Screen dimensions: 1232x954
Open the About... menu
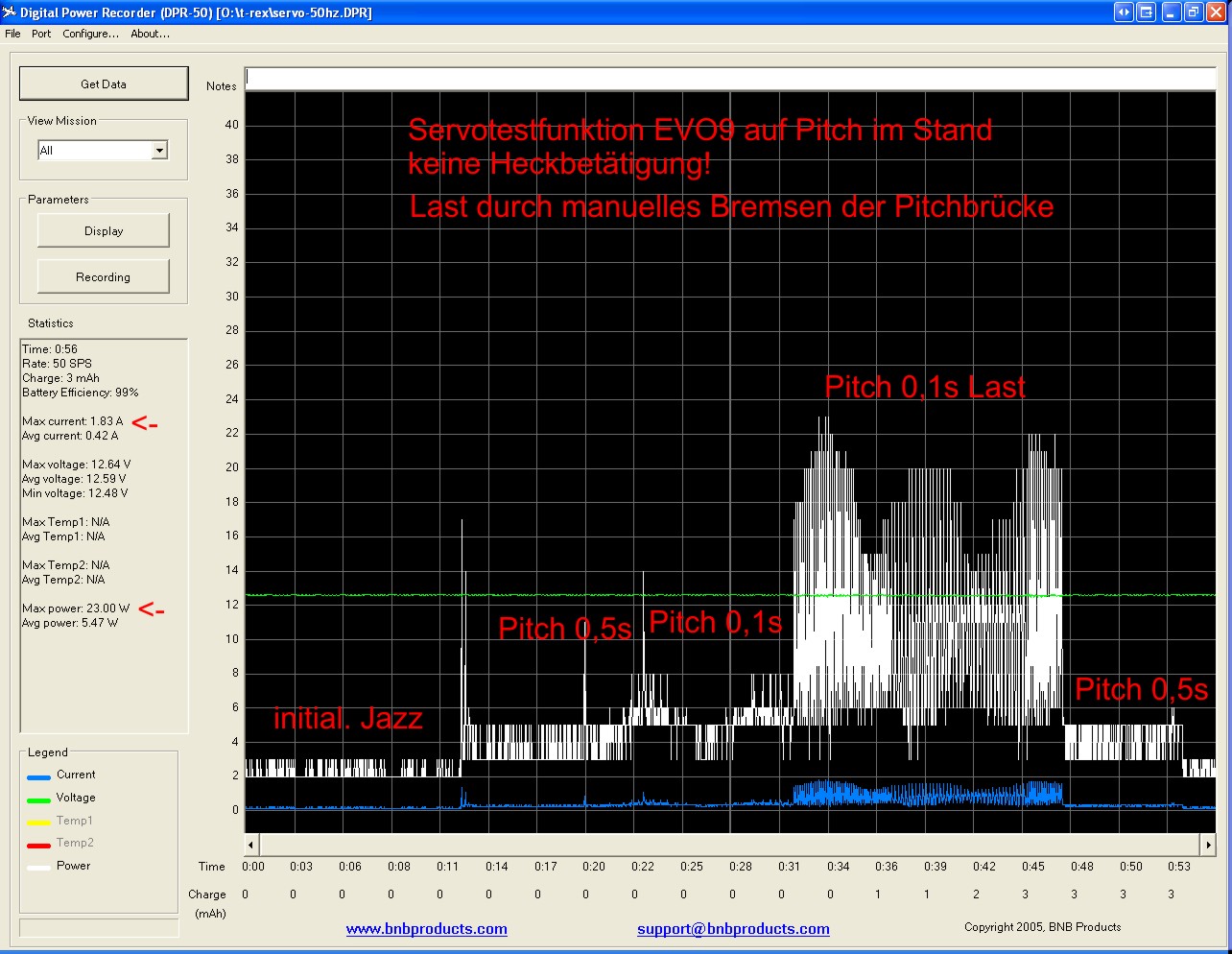pyautogui.click(x=150, y=34)
